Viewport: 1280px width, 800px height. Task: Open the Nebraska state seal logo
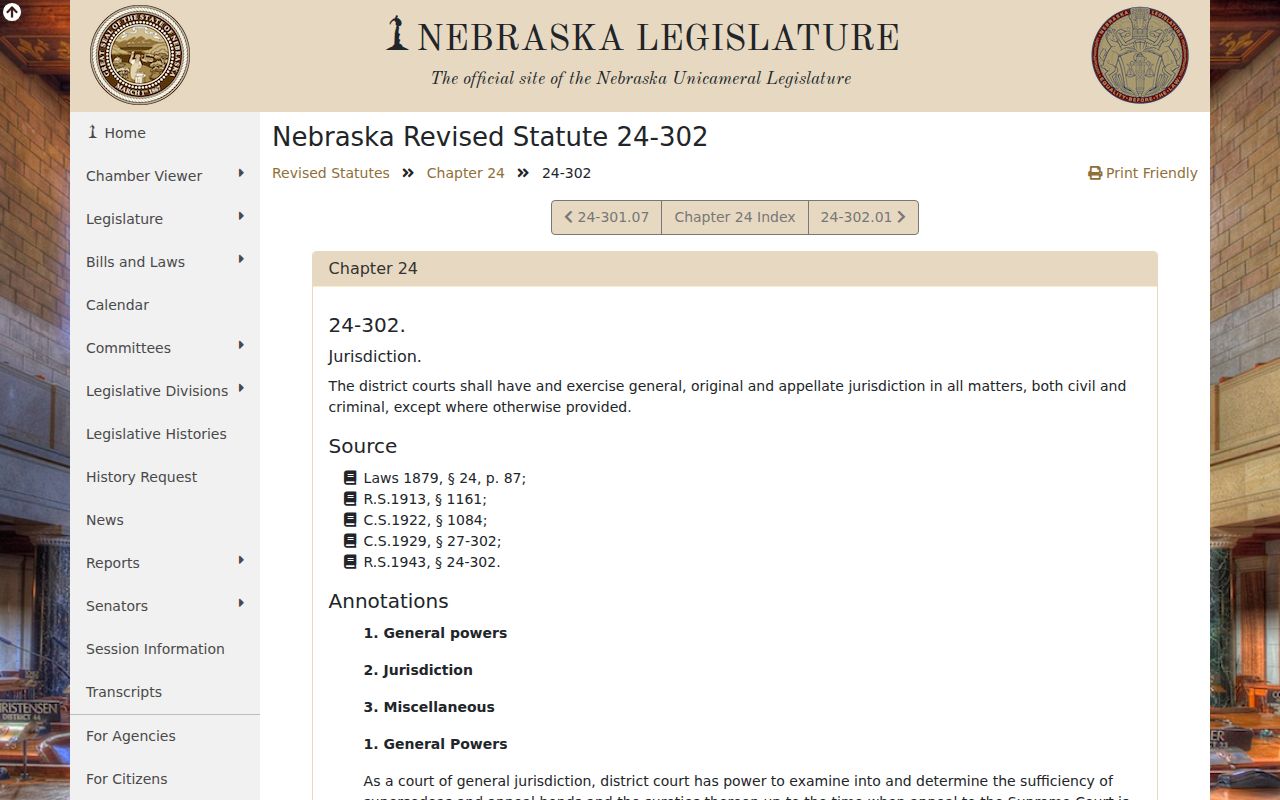(x=140, y=55)
